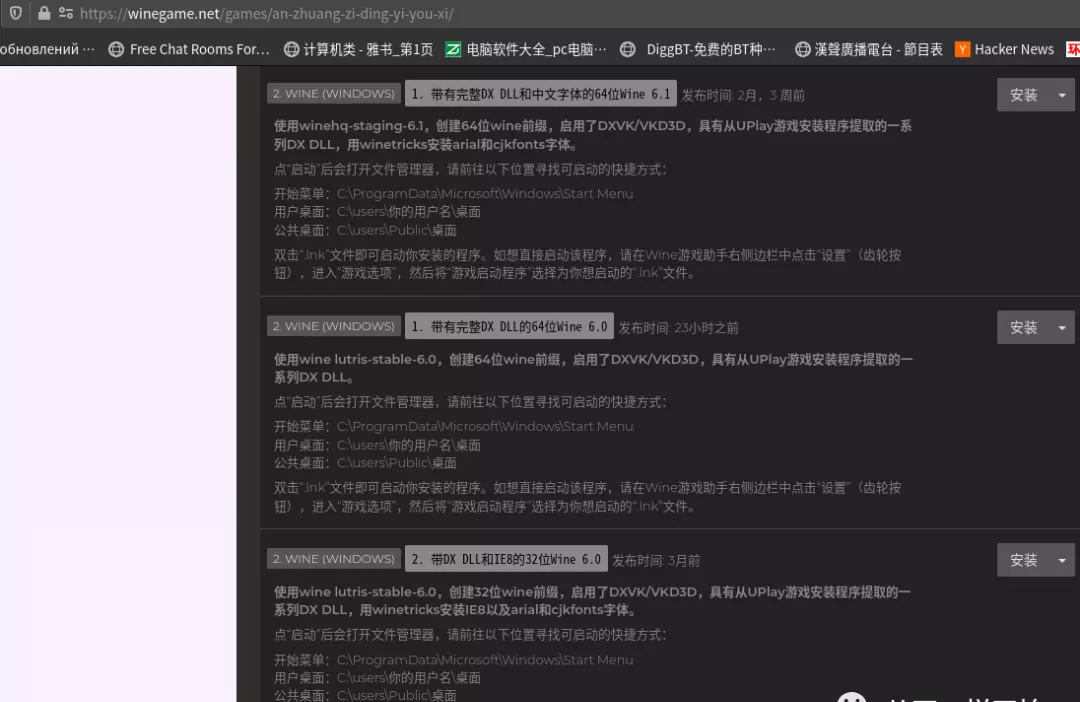This screenshot has height=702, width=1080.
Task: Expand dropdown arrow beside first 安装 button
Action: pos(1062,95)
